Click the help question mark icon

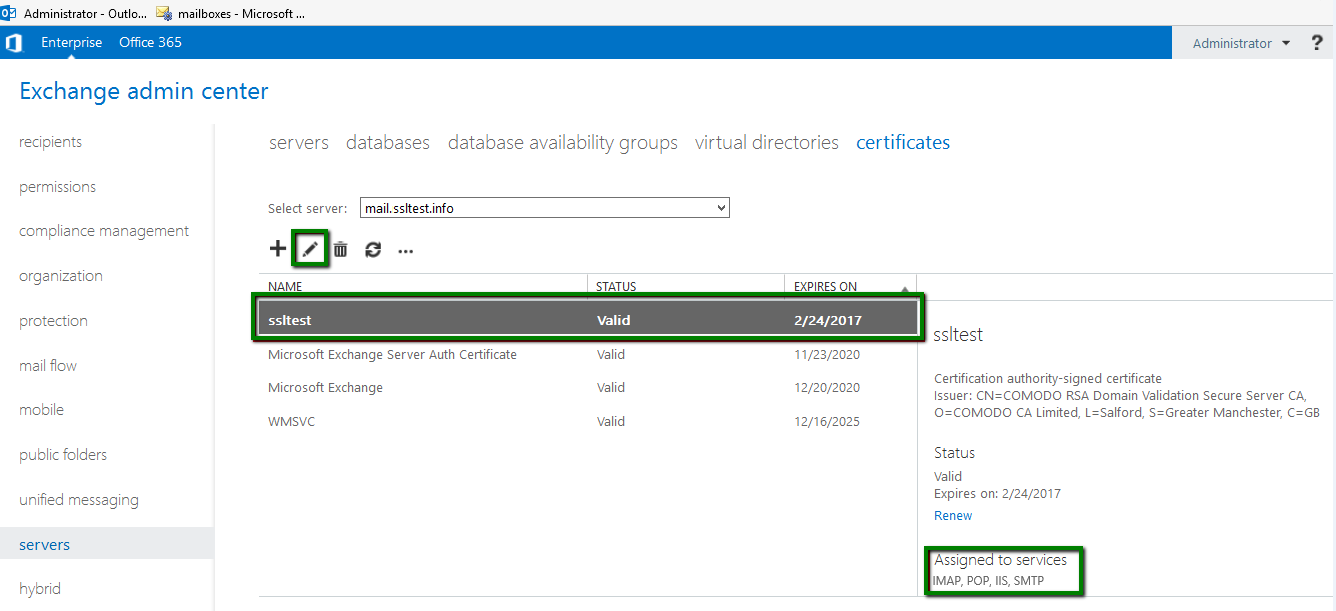click(1317, 43)
